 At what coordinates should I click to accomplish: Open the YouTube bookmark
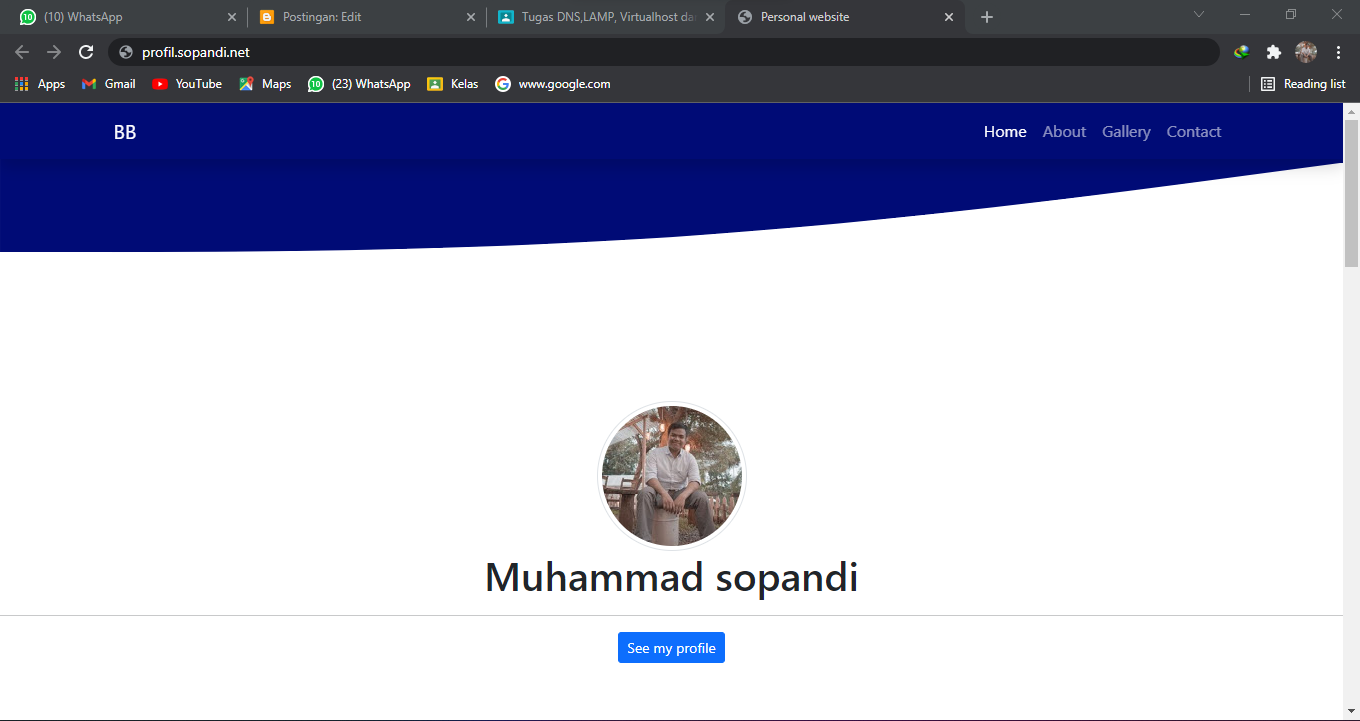pyautogui.click(x=187, y=84)
